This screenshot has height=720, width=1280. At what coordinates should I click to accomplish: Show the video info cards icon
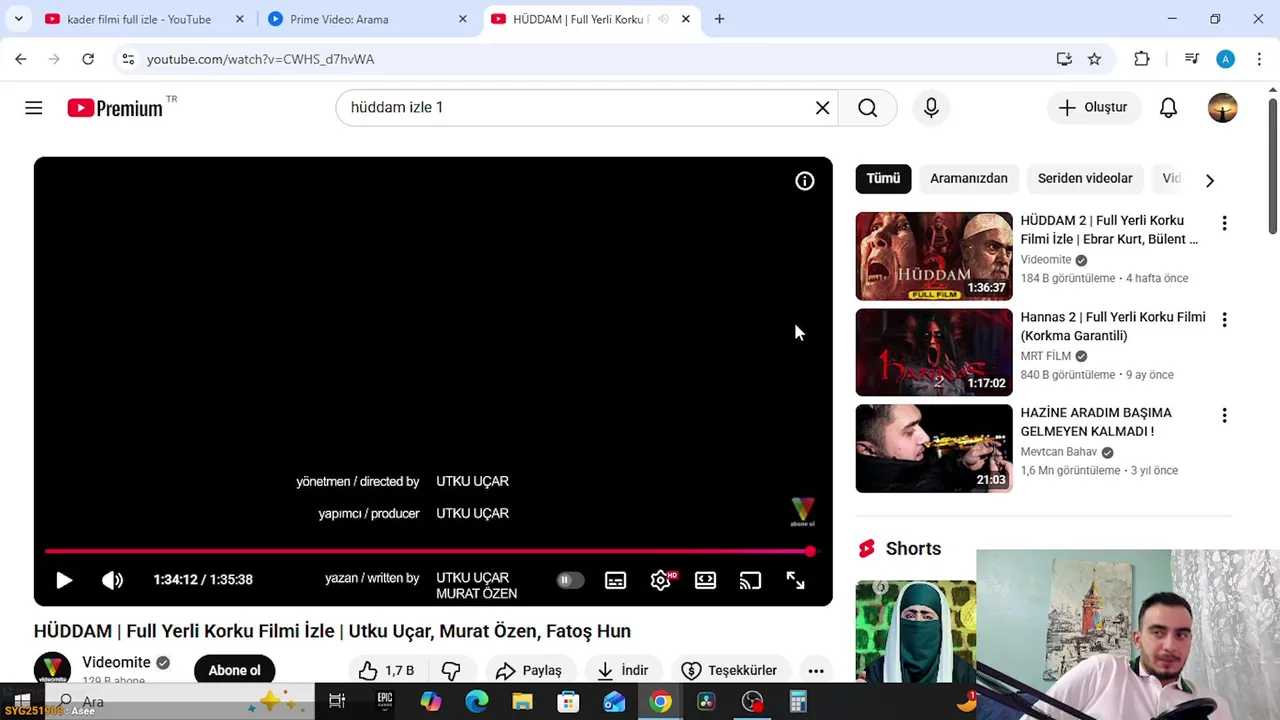click(x=804, y=181)
